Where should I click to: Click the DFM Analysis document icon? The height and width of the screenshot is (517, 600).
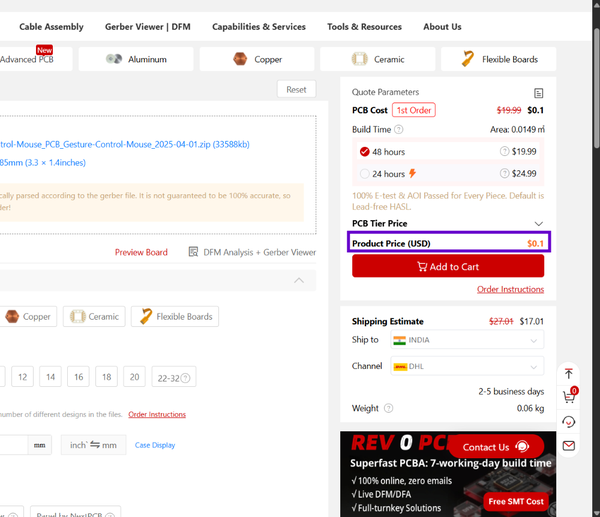click(x=193, y=252)
